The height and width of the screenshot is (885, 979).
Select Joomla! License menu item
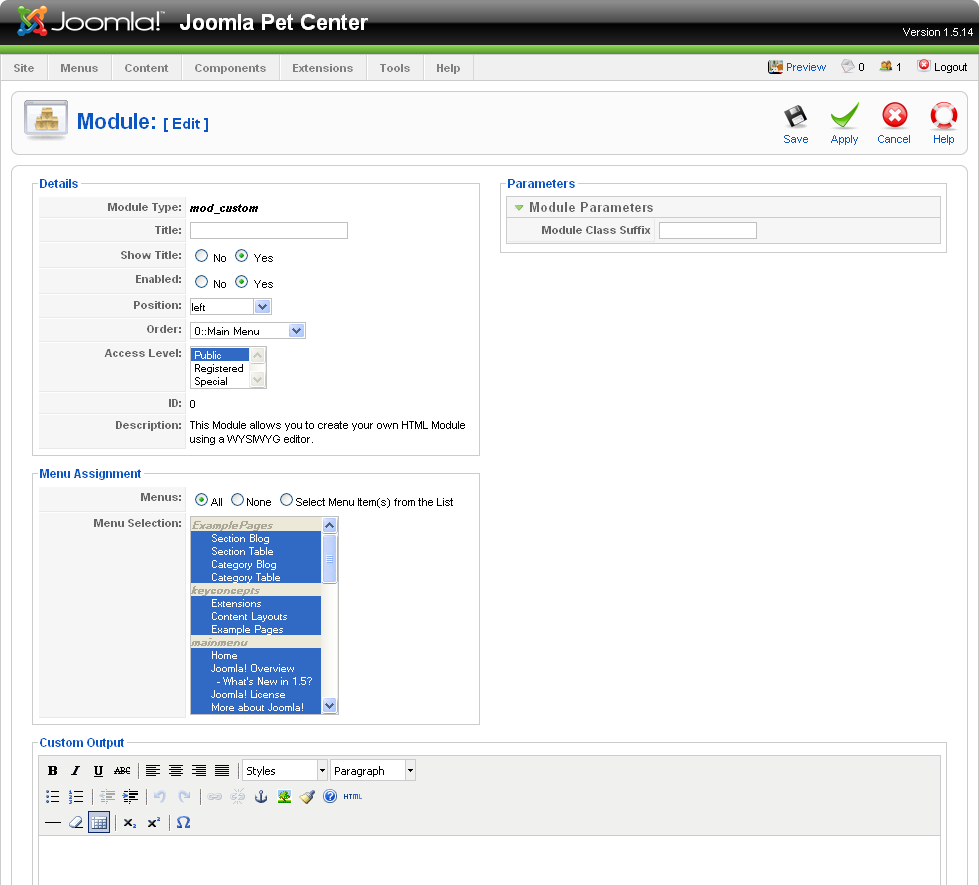[256, 695]
